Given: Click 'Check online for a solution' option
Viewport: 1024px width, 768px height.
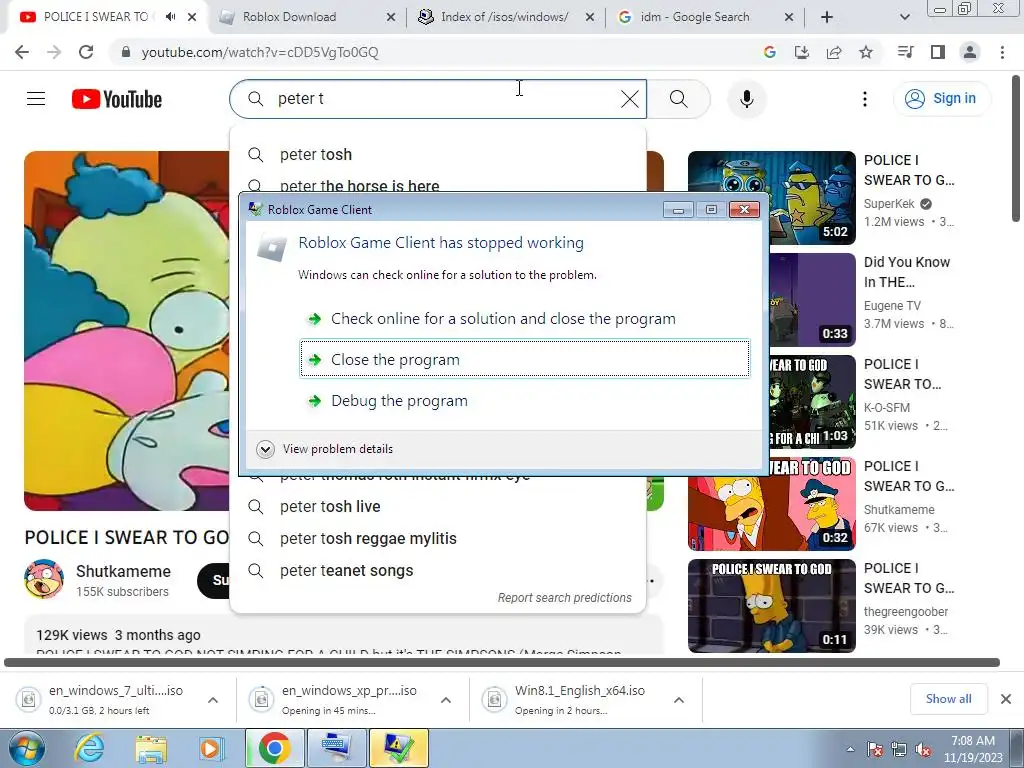Looking at the screenshot, I should click(x=524, y=319).
